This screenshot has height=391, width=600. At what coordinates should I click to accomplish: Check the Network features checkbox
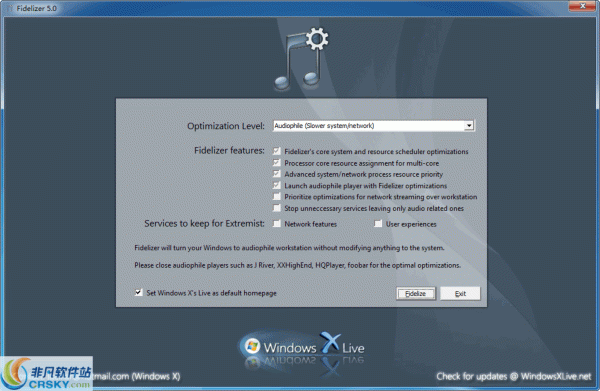point(277,224)
